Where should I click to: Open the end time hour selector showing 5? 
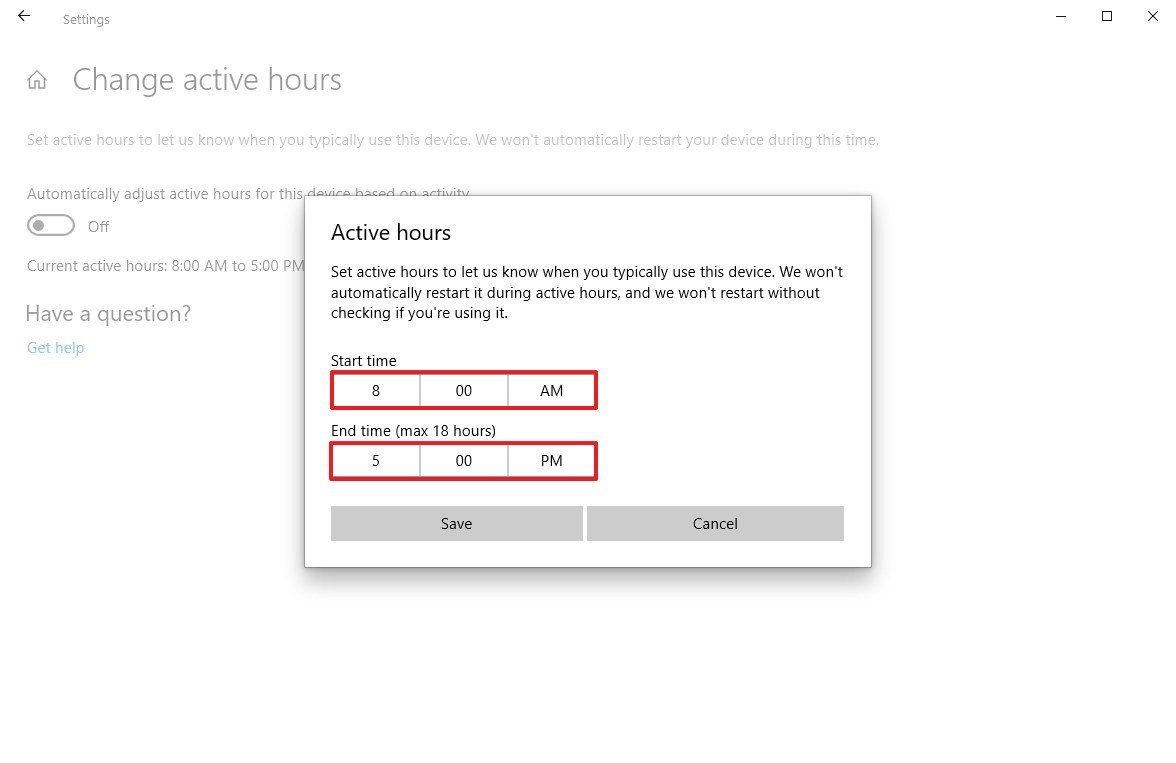375,460
